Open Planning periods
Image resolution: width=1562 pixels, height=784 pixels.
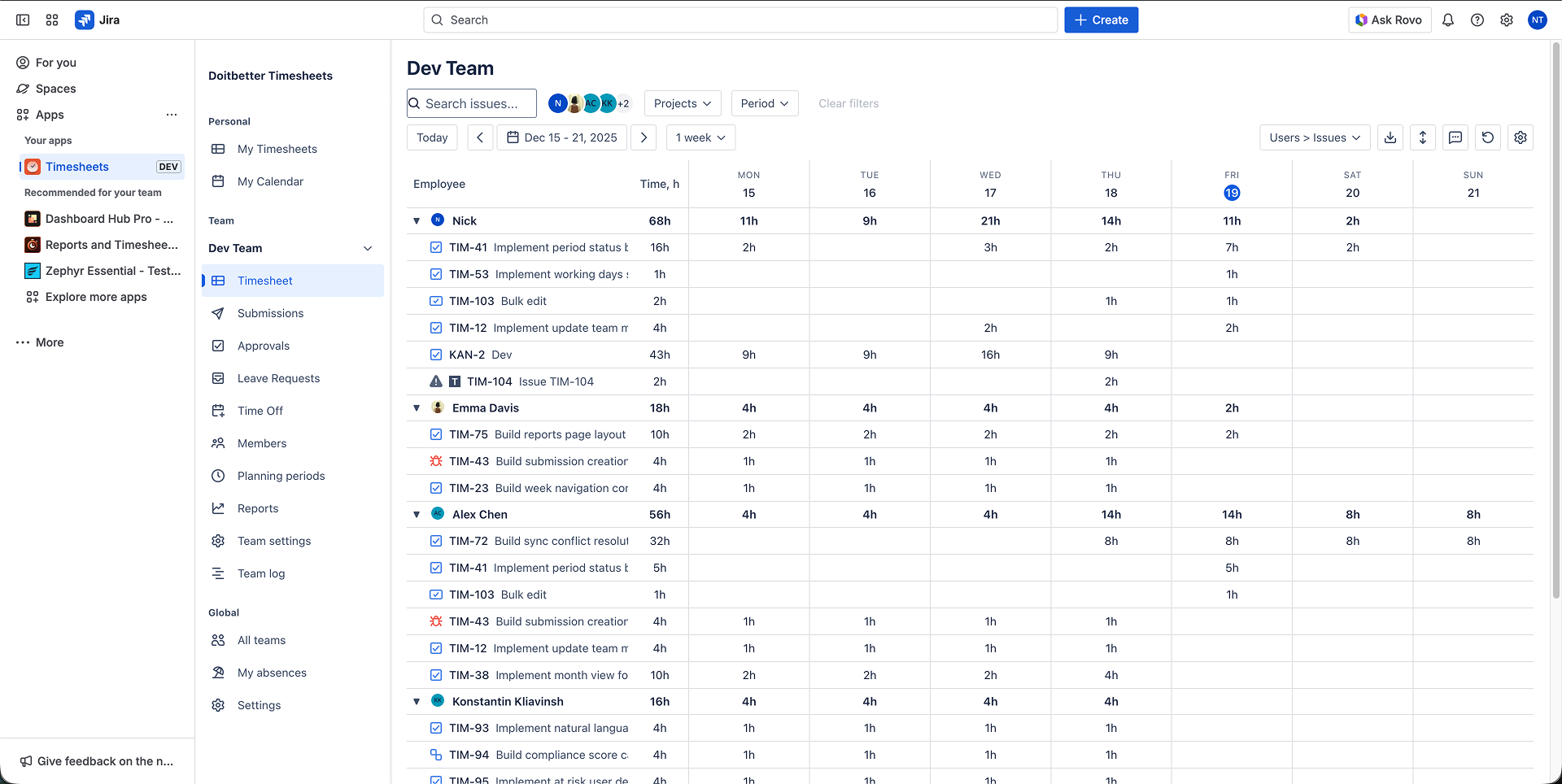point(292,476)
